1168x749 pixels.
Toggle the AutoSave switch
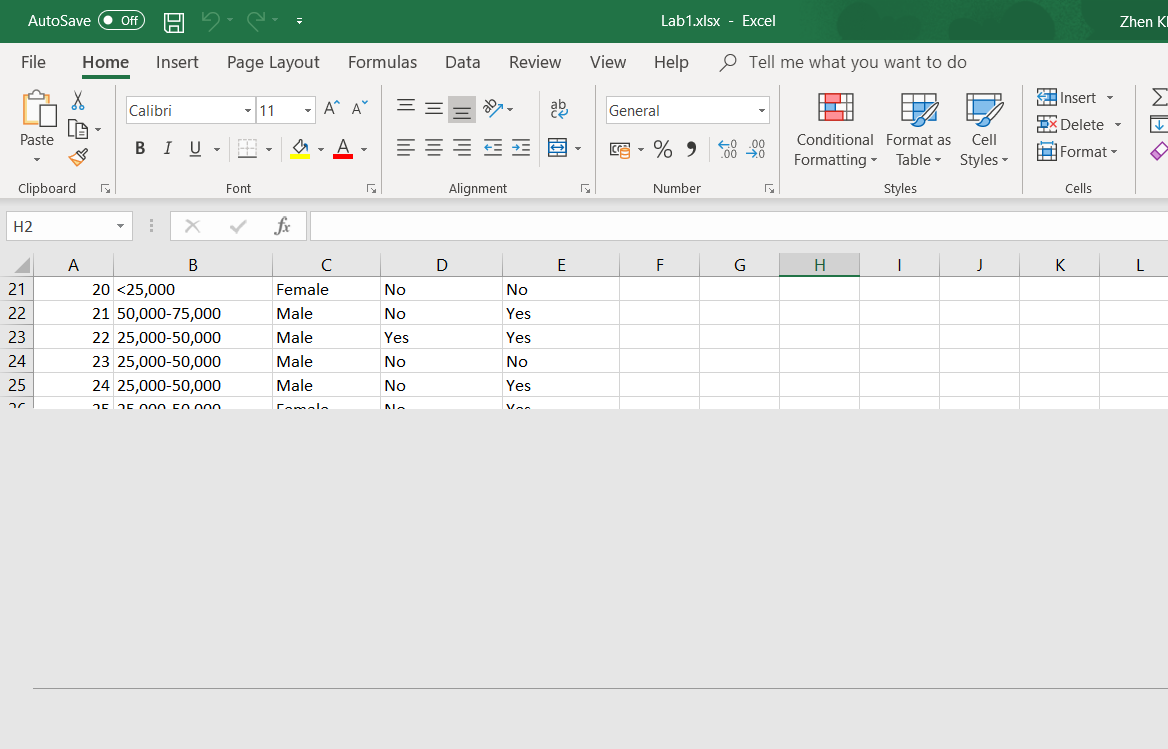coord(121,21)
